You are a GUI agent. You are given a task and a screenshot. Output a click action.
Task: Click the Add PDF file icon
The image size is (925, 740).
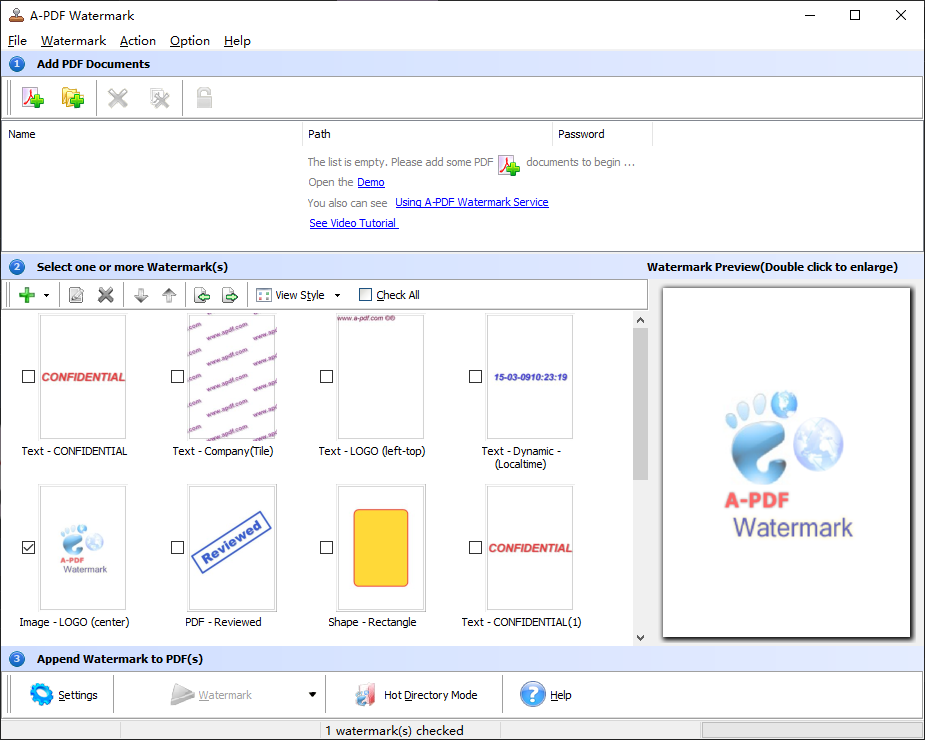click(33, 98)
